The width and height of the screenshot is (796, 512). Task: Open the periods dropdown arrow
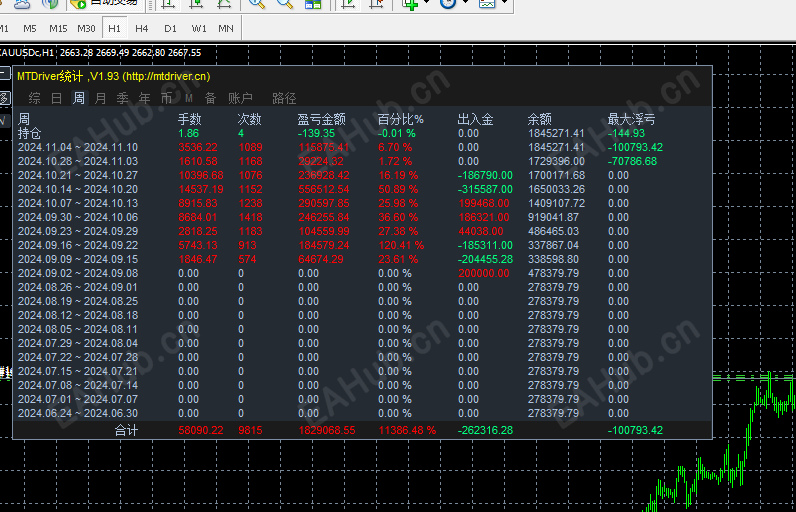466,3
